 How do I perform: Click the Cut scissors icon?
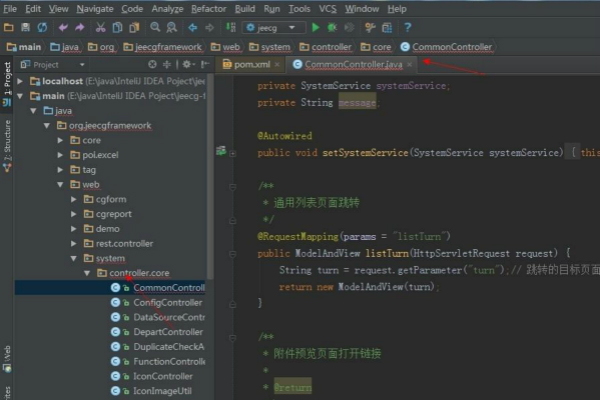pyautogui.click(x=102, y=28)
